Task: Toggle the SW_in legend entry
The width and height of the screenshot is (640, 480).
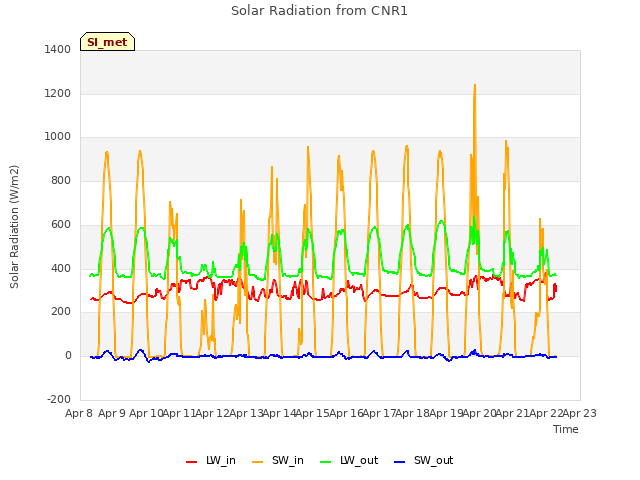Action: pos(278,460)
